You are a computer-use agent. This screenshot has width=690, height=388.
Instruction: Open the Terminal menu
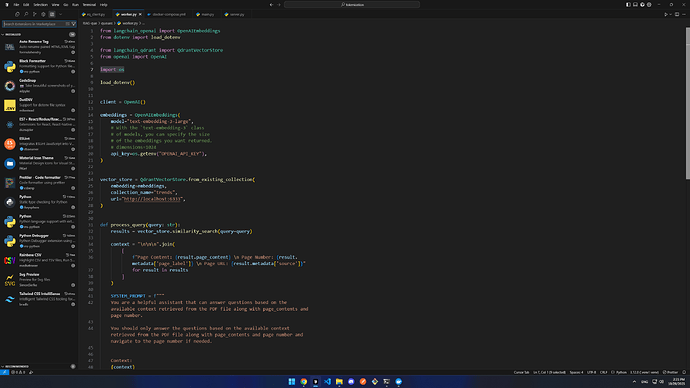coord(89,4)
